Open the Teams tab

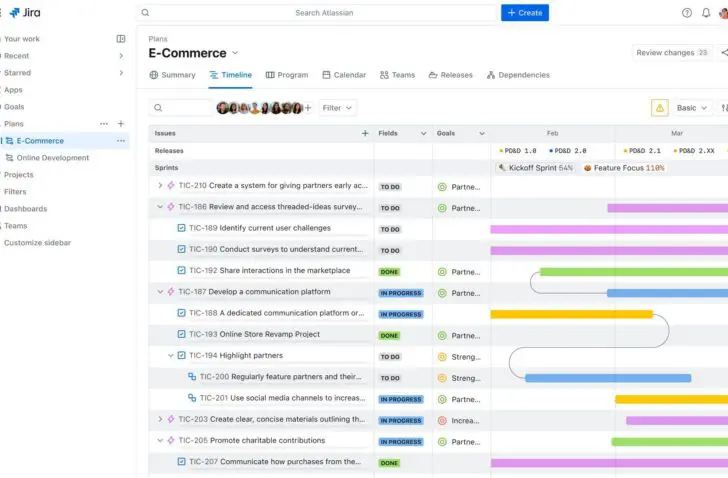click(397, 75)
